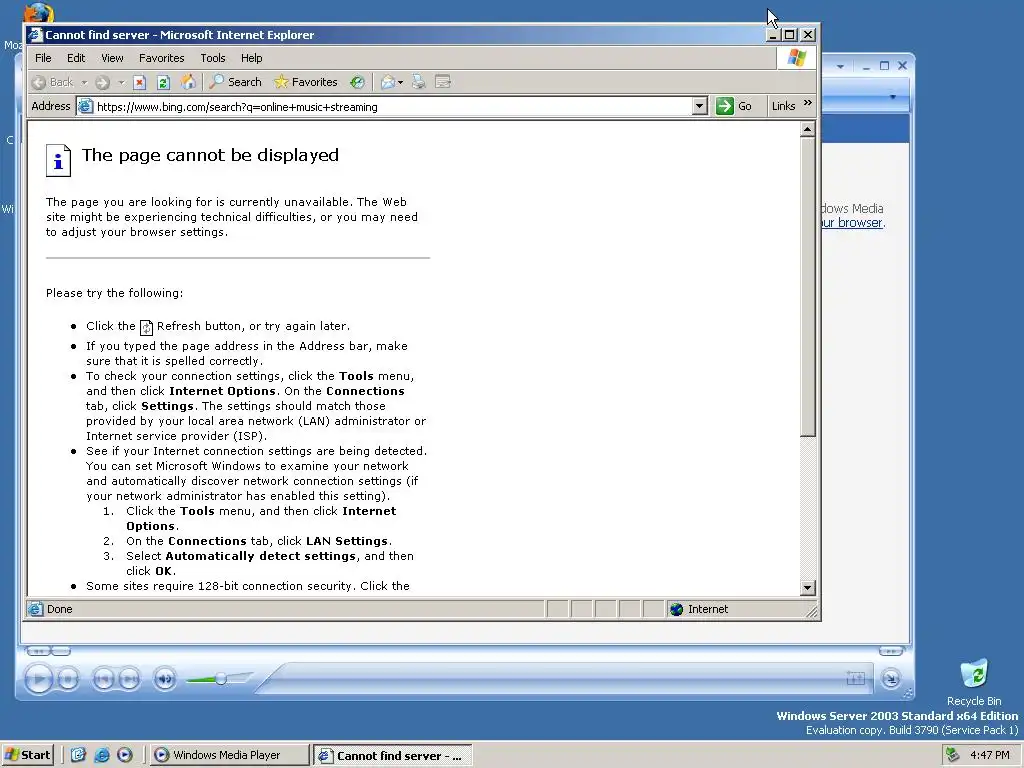Open the File menu
The image size is (1024, 768).
[x=43, y=58]
